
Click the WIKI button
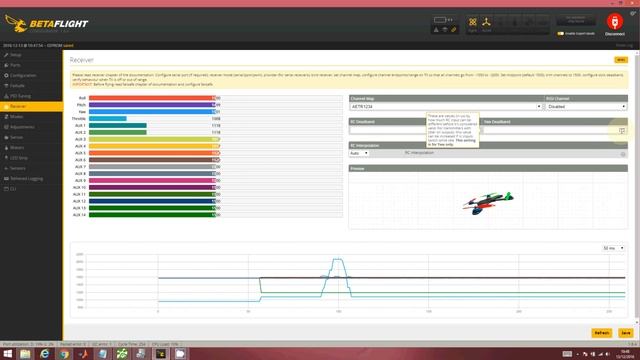tap(621, 60)
